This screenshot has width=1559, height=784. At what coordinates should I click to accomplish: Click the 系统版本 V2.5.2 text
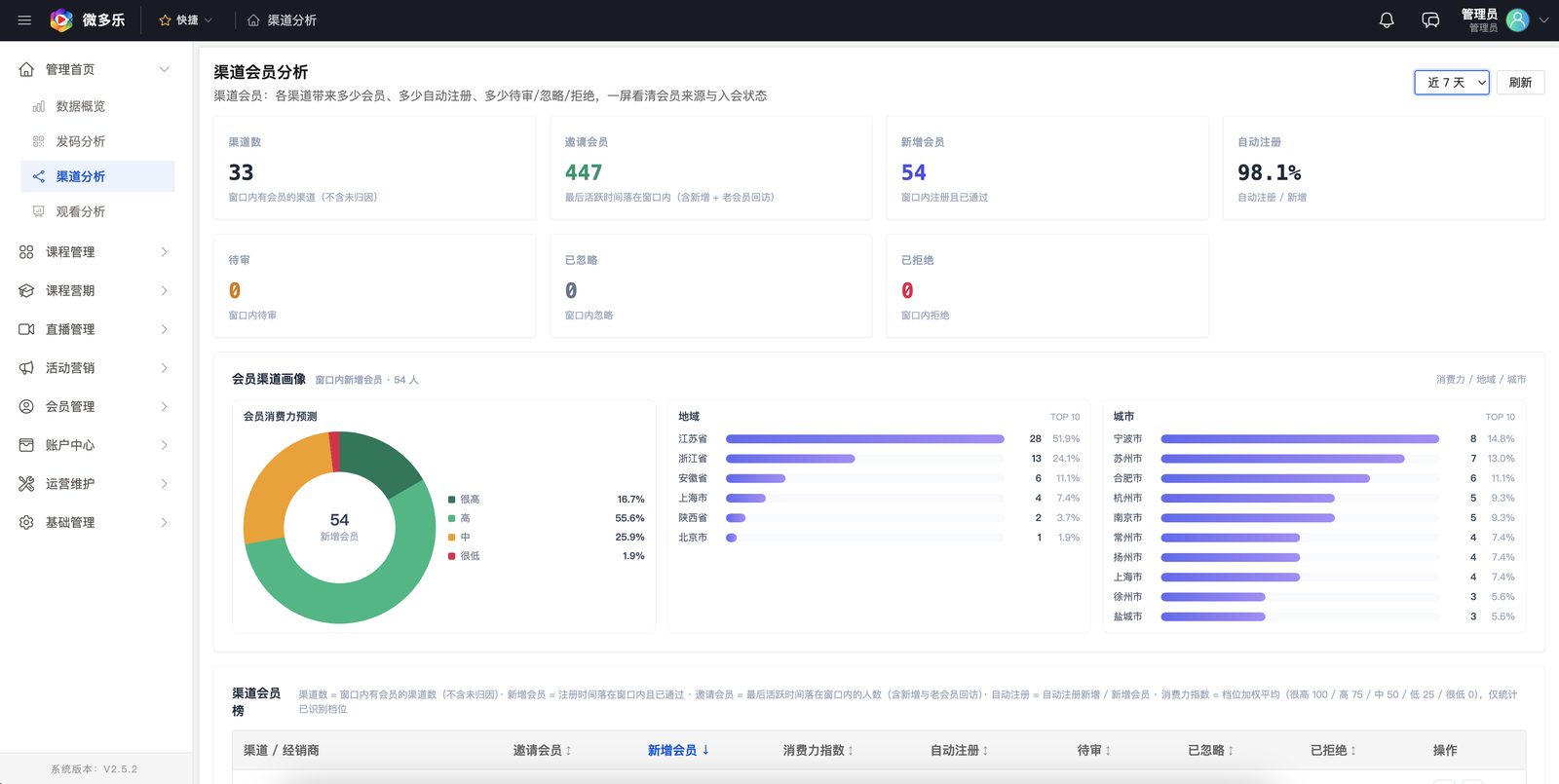pyautogui.click(x=95, y=769)
